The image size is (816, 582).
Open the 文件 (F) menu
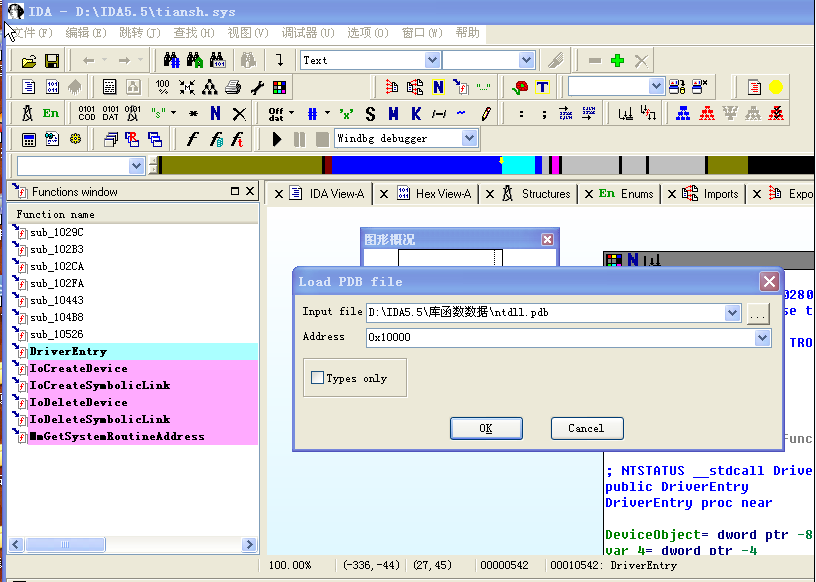click(x=32, y=33)
